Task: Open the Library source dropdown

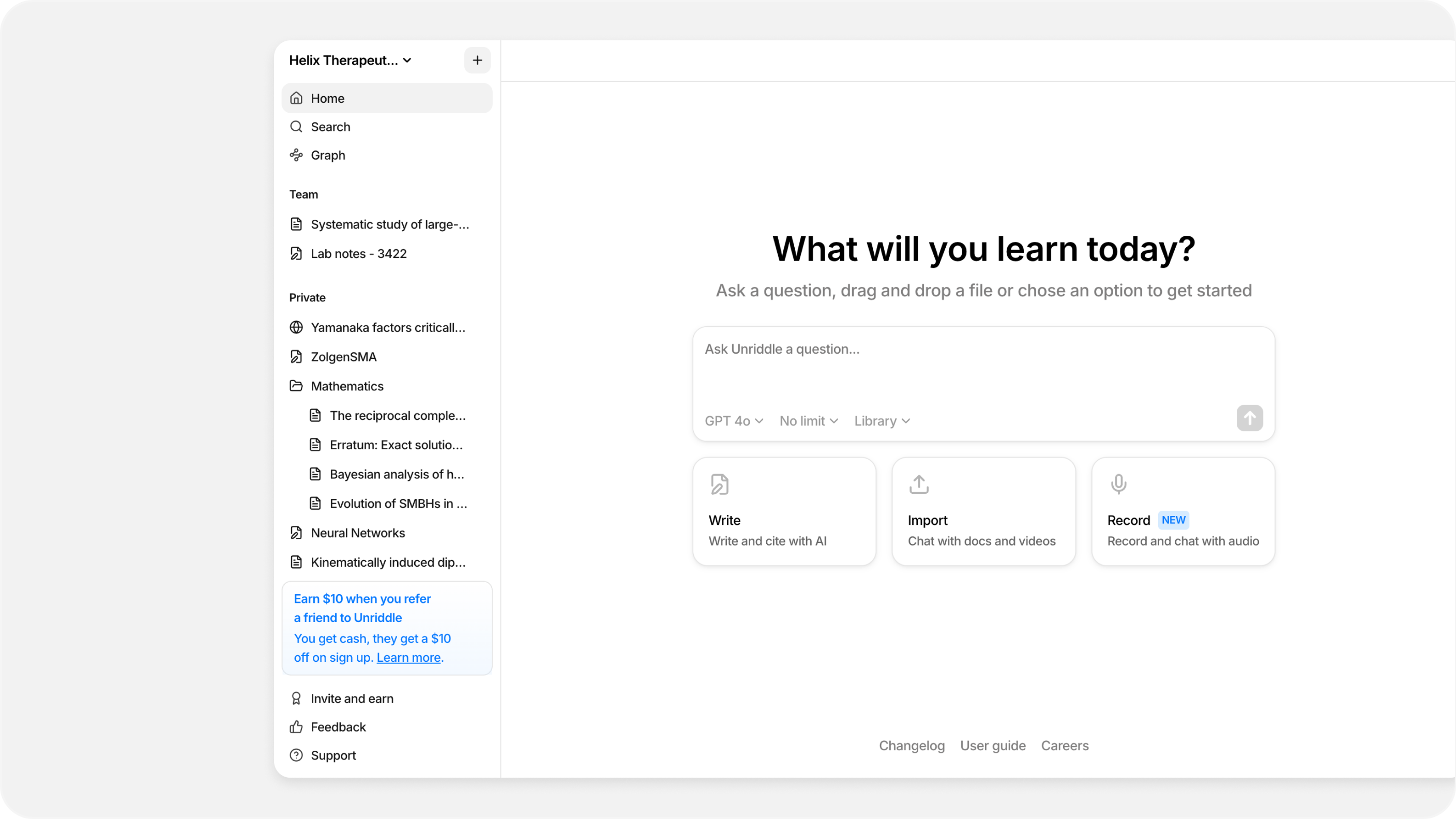Action: [x=882, y=421]
